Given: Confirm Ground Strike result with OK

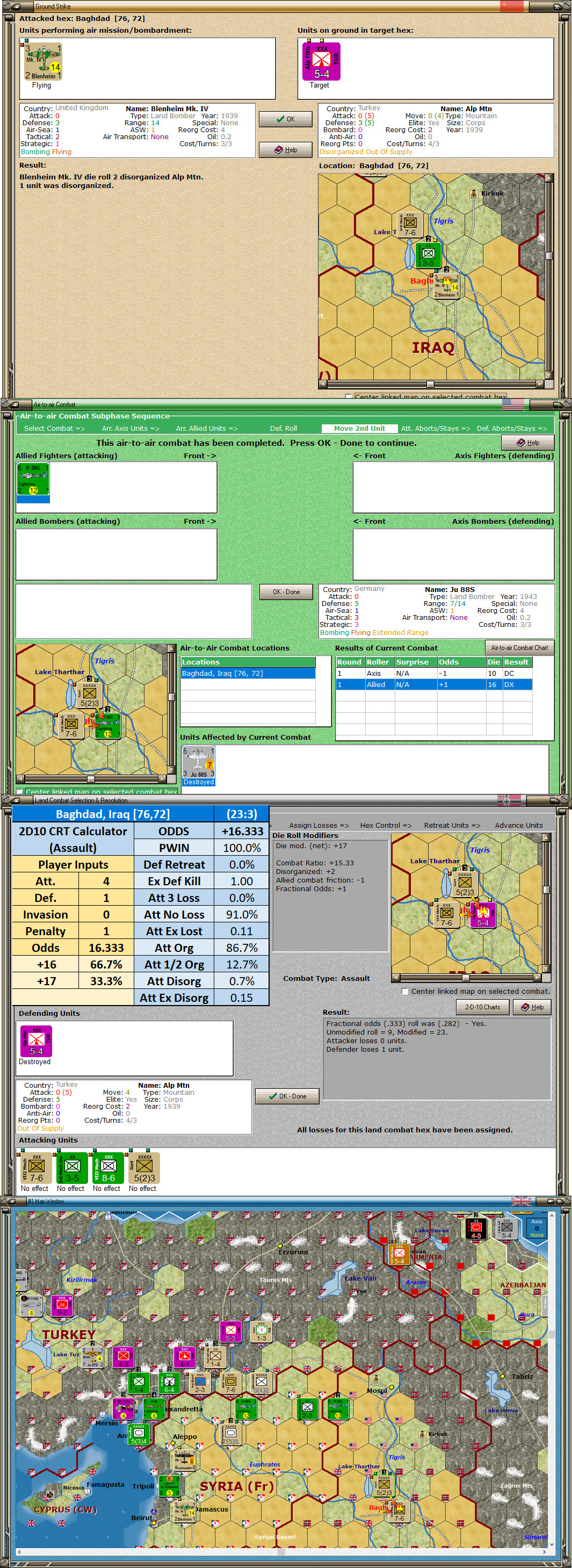Looking at the screenshot, I should [x=285, y=119].
